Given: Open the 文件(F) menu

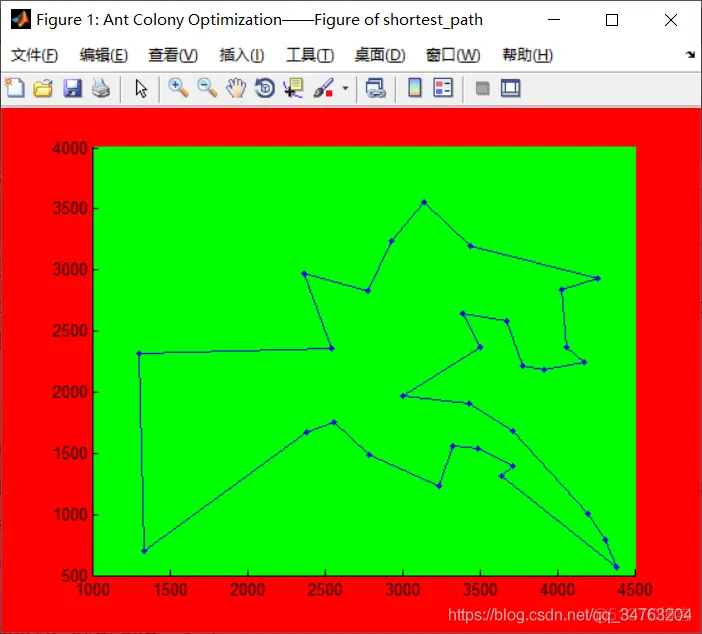Looking at the screenshot, I should click(x=34, y=55).
